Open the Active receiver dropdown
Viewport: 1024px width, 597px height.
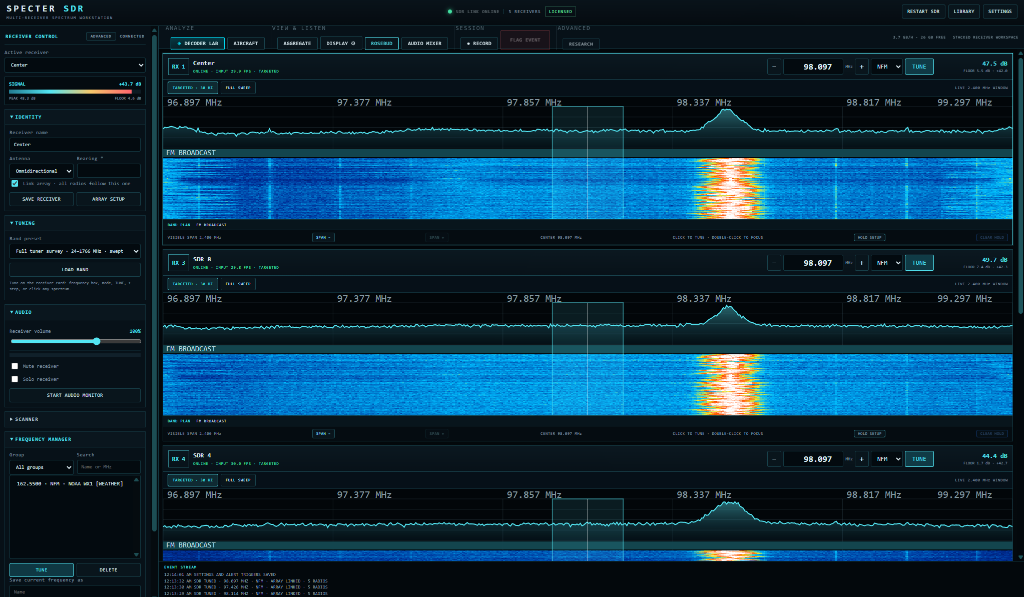tap(74, 65)
